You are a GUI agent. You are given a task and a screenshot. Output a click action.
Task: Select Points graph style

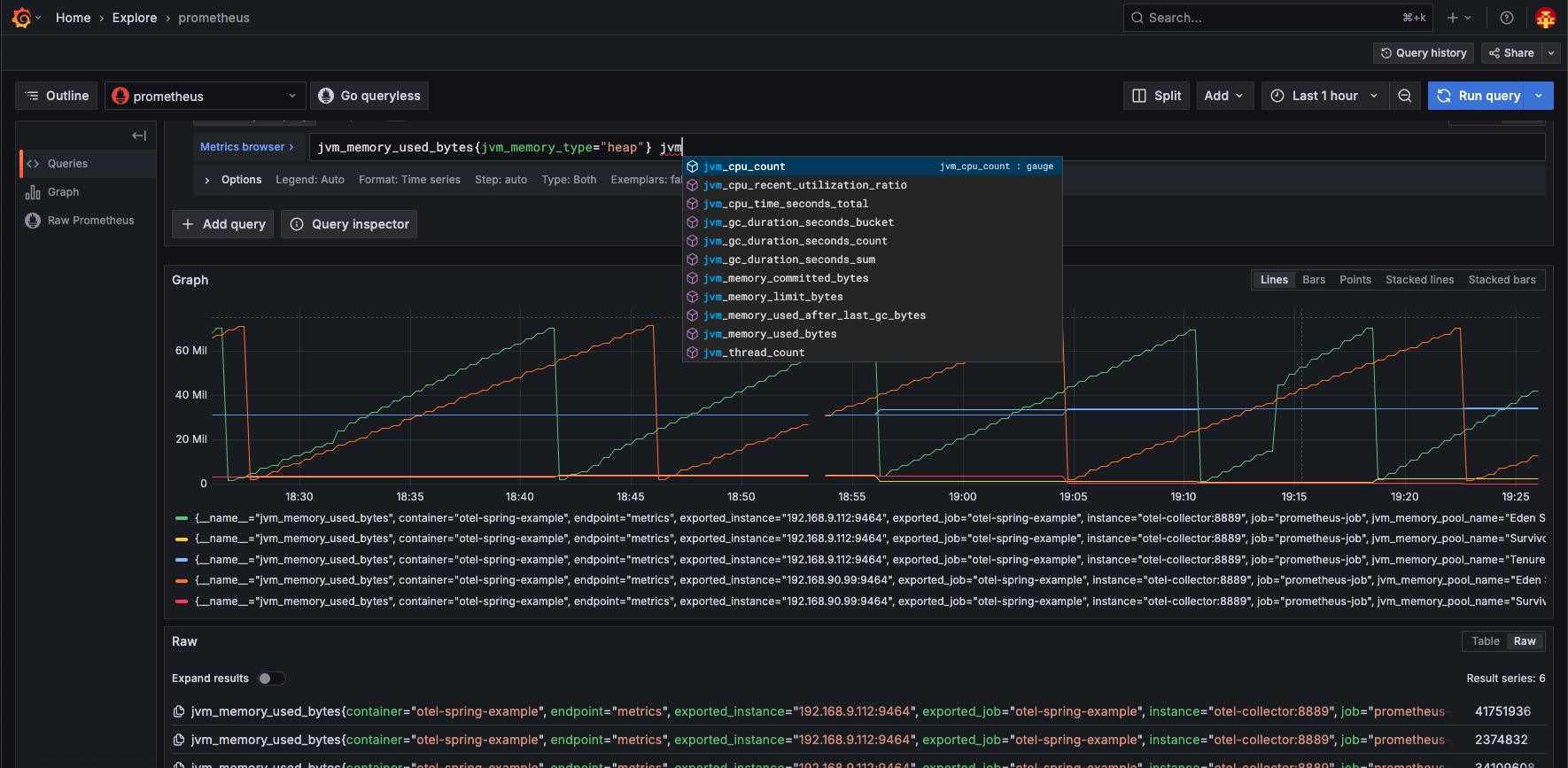point(1355,280)
